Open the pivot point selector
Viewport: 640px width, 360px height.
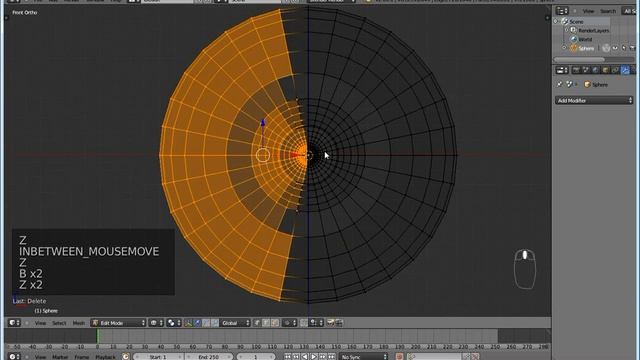pyautogui.click(x=174, y=323)
